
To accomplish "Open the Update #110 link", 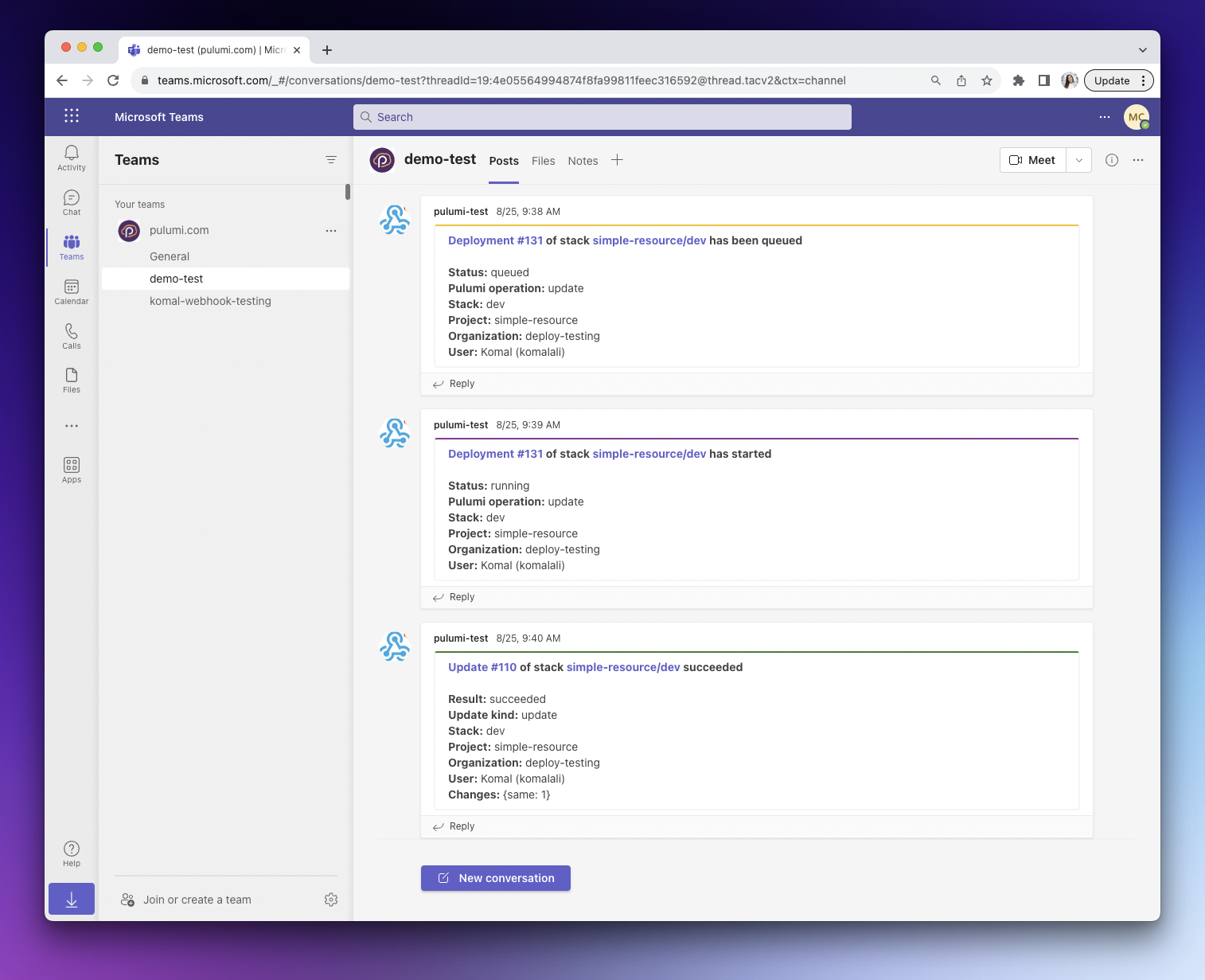I will pos(482,667).
